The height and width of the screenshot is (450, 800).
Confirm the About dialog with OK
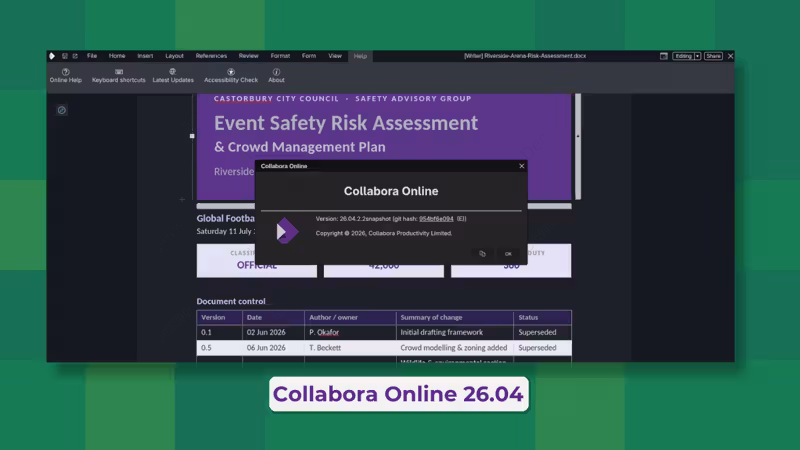[508, 254]
